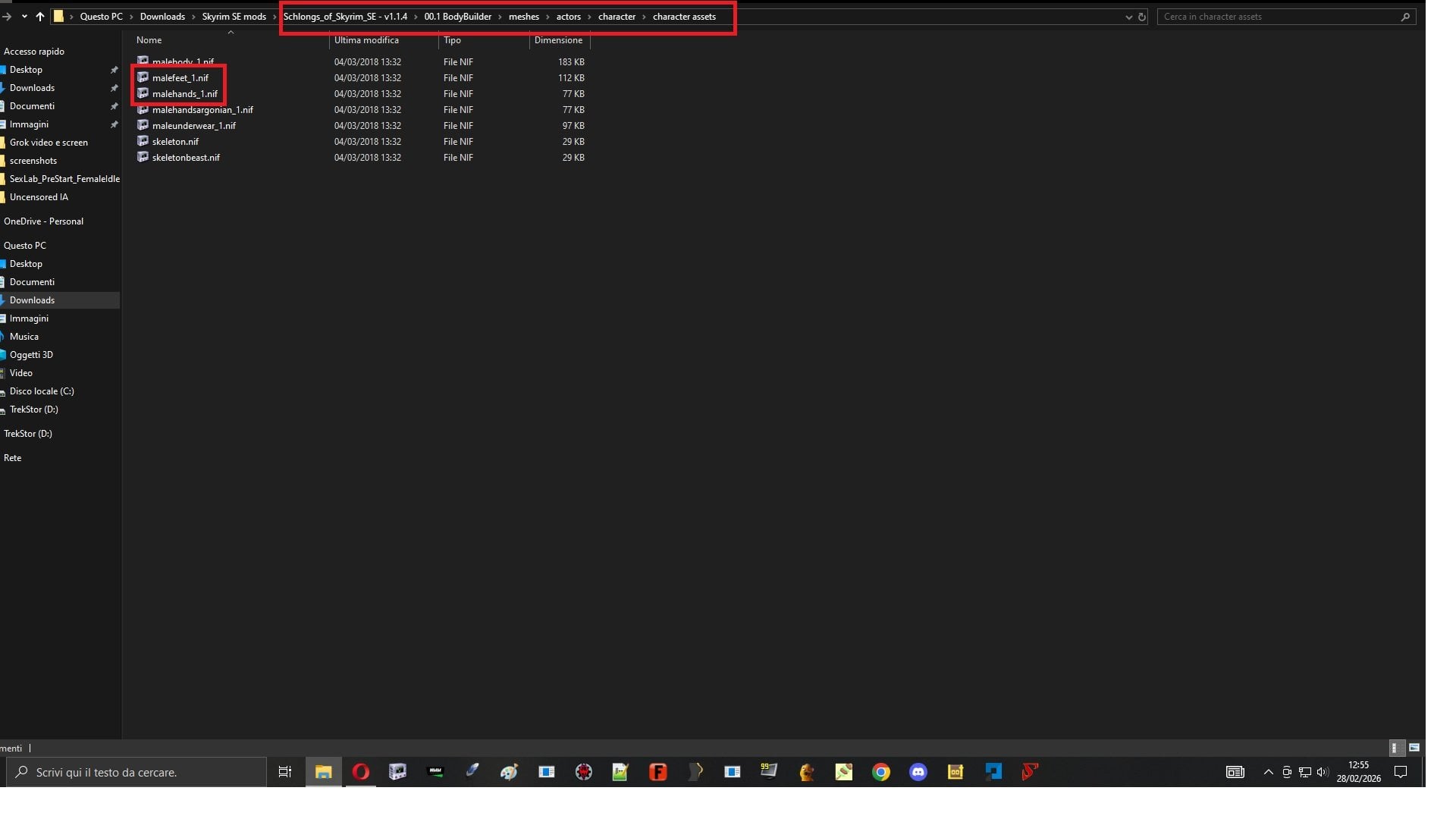
Task: Select the skeleton.nif file icon
Action: 143,141
